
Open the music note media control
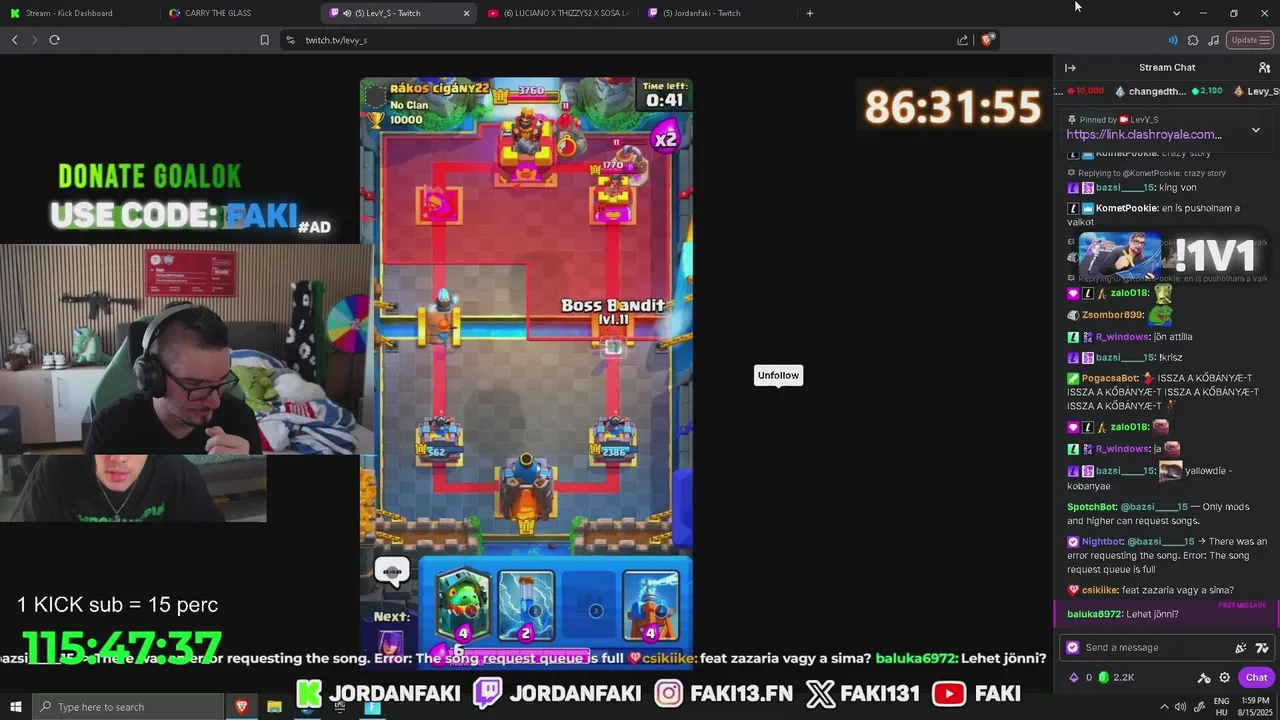click(x=1213, y=40)
